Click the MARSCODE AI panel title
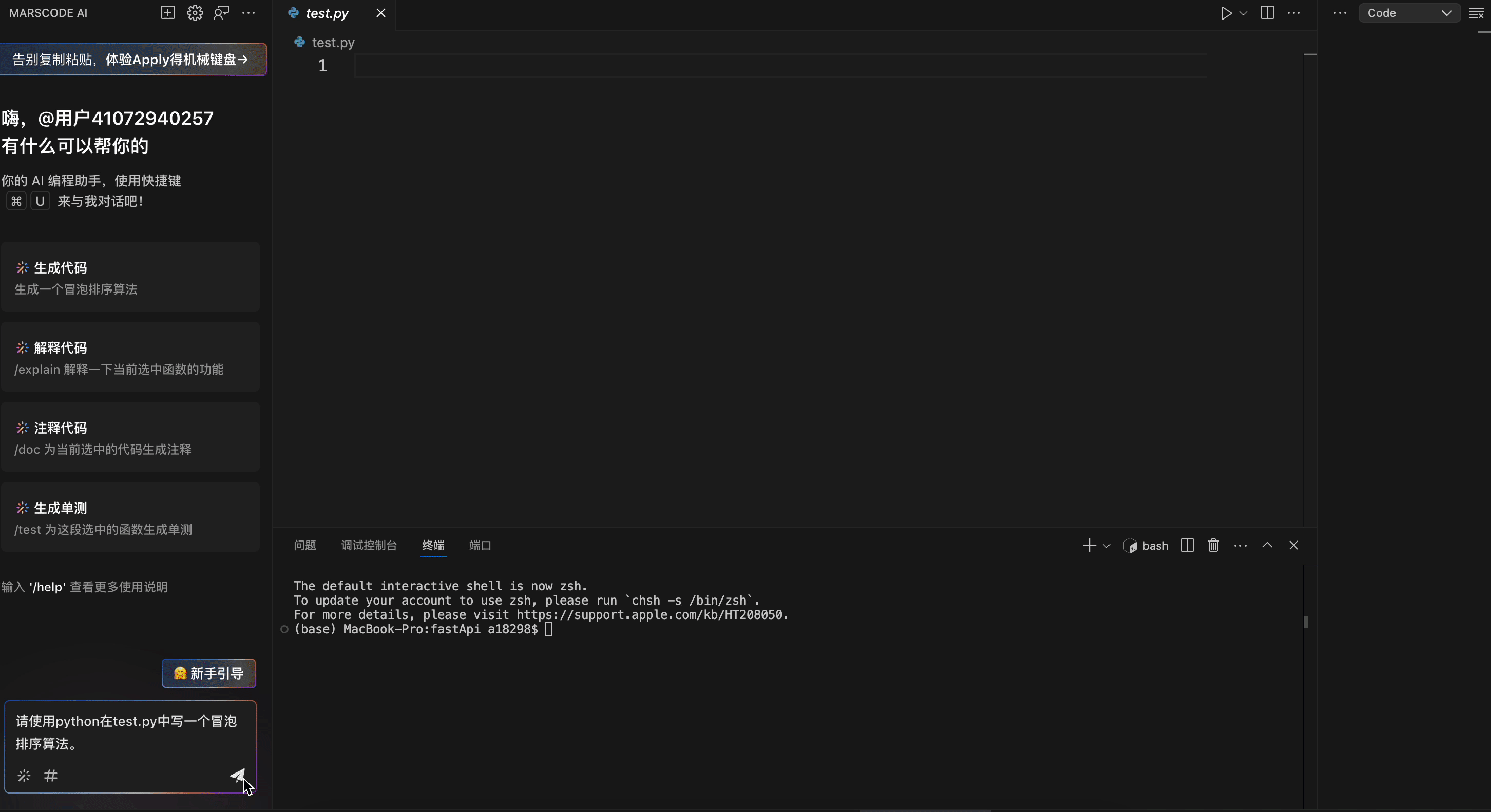Viewport: 1491px width, 812px height. (x=48, y=13)
